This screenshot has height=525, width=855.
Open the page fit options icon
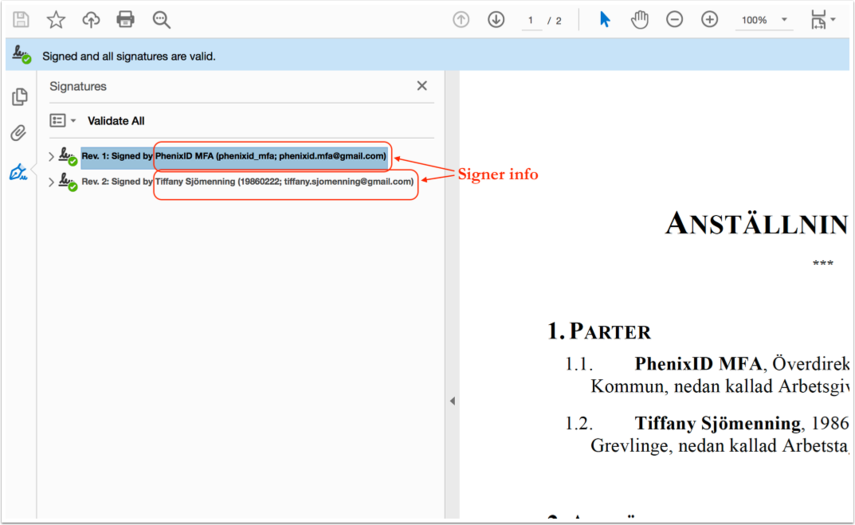pos(822,20)
